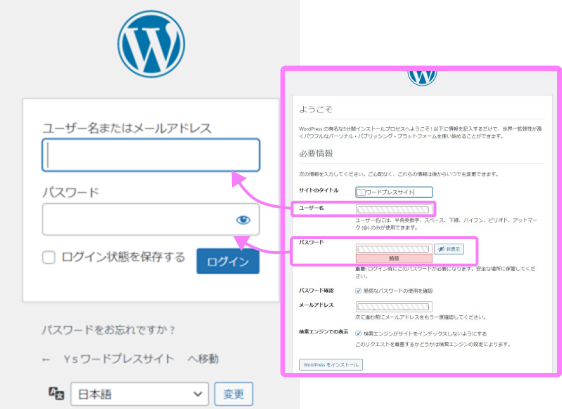The width and height of the screenshot is (562, 409).
Task: Click the ユーザー名 field in the install form
Action: click(x=394, y=209)
